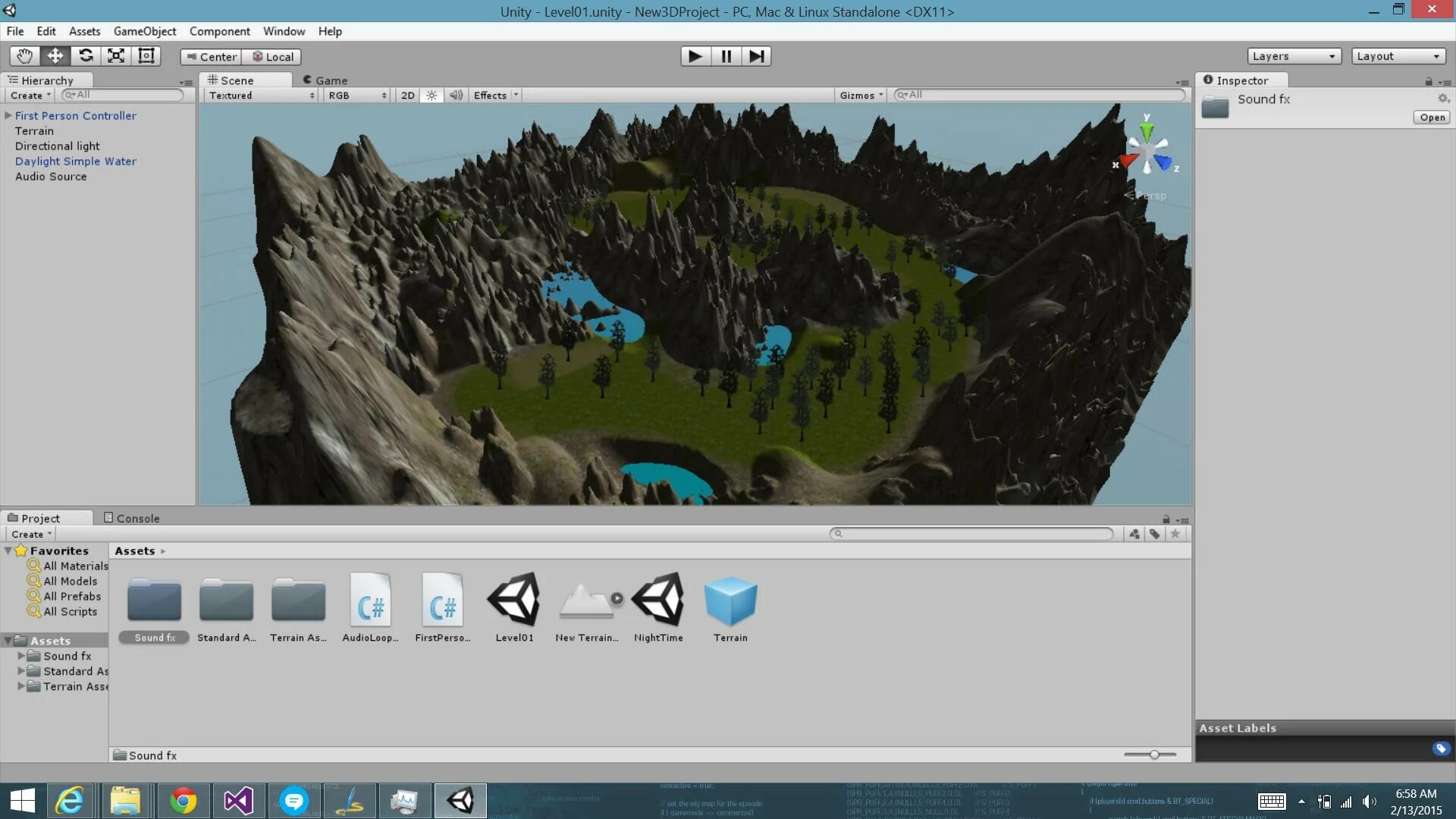Viewport: 1456px width, 819px height.
Task: Click the Play button to run the scene
Action: click(x=695, y=56)
